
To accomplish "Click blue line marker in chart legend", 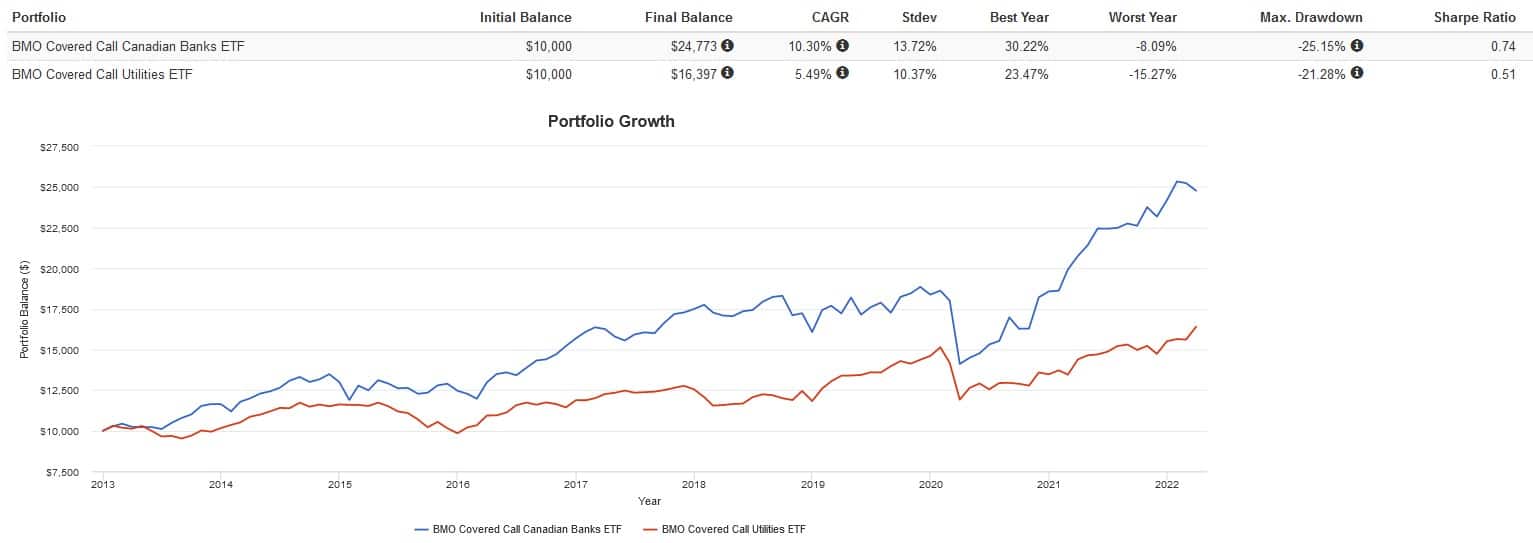I will [421, 529].
